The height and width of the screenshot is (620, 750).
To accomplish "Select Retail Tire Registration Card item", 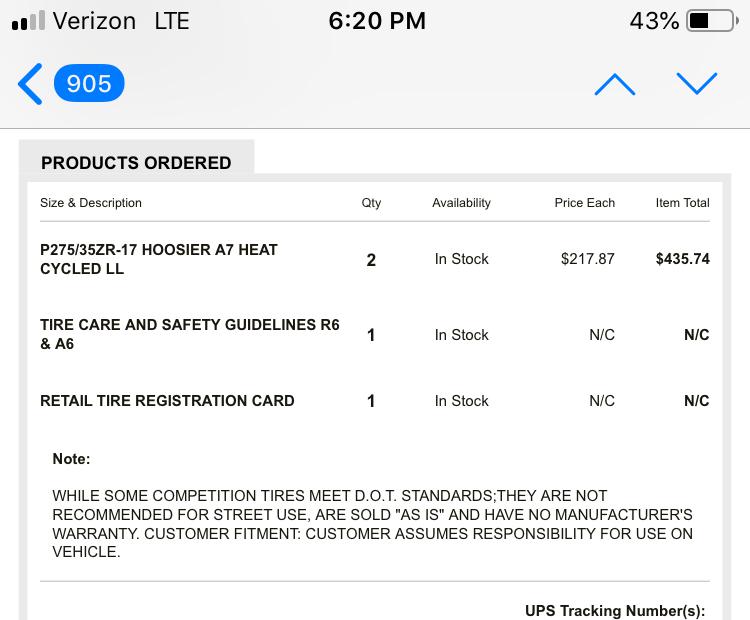I will click(x=167, y=400).
